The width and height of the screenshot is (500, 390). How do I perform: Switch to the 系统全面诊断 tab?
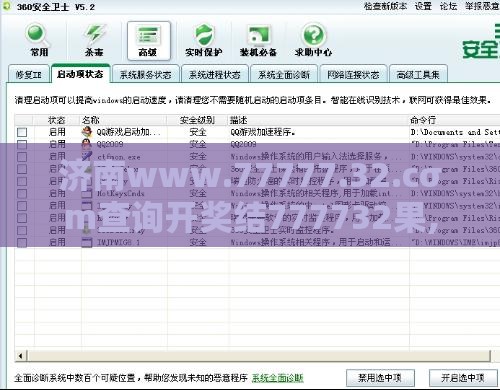(284, 74)
